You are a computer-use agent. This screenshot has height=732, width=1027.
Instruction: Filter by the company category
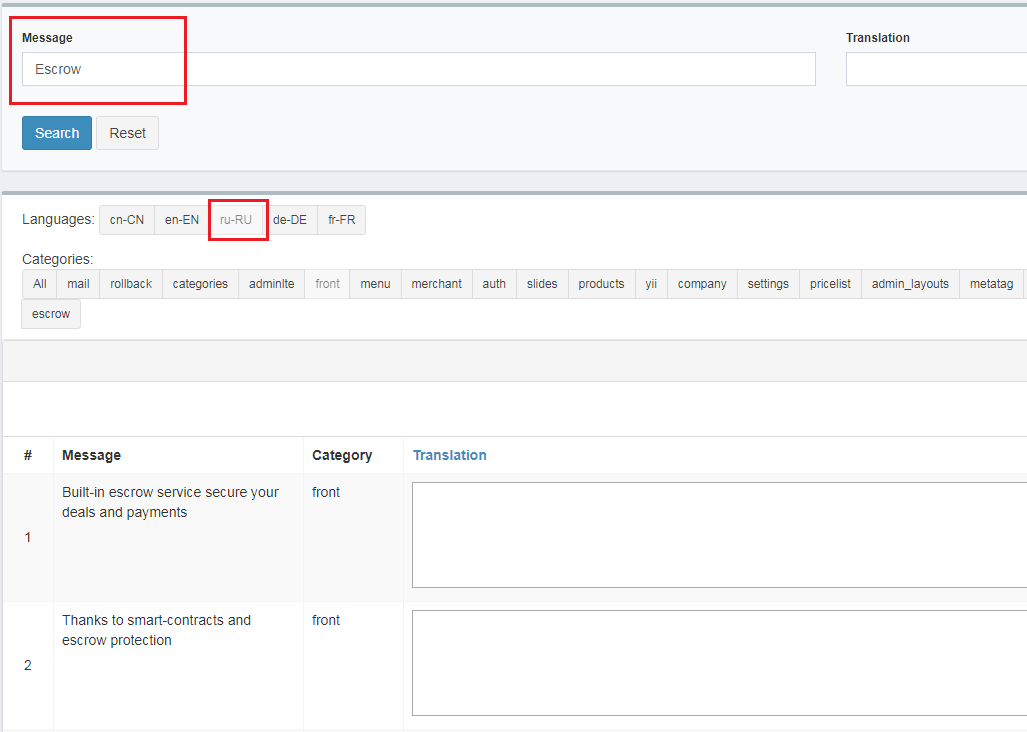[702, 284]
